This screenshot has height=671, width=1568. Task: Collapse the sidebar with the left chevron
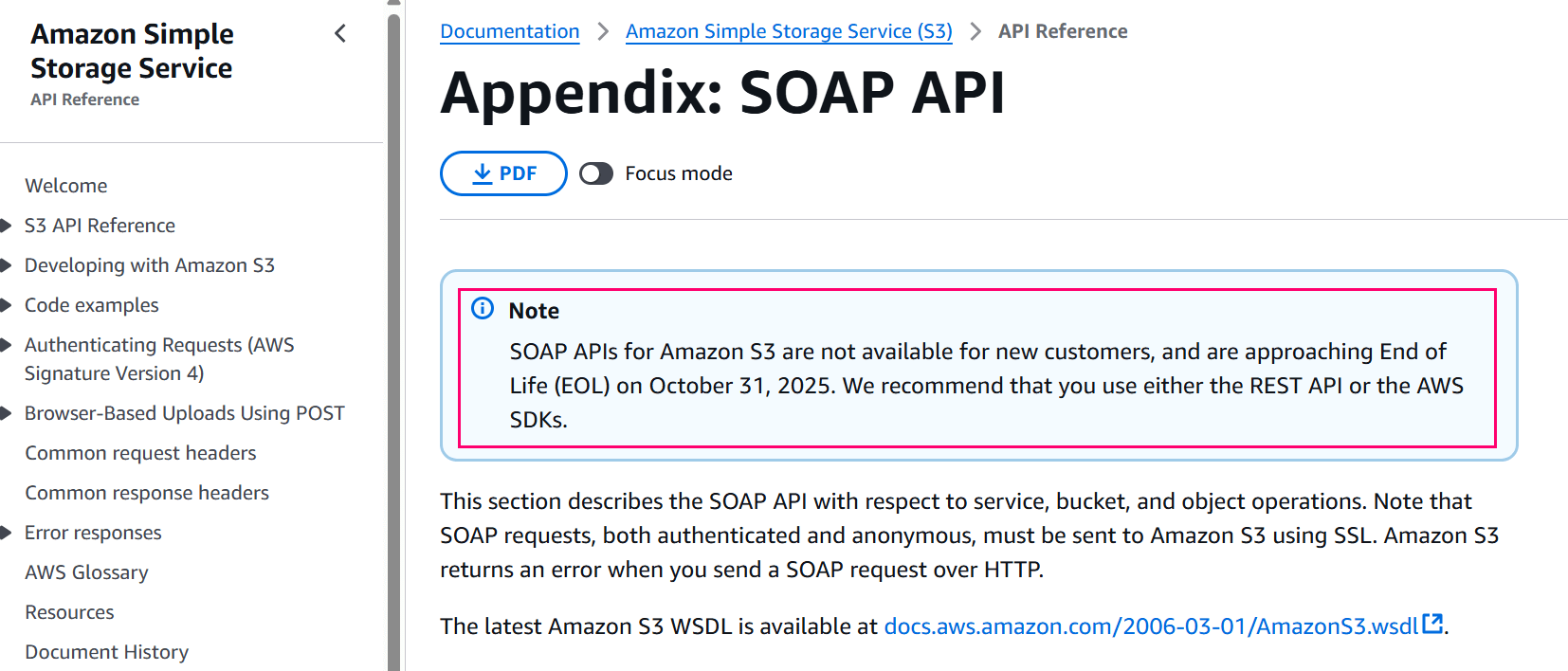pyautogui.click(x=340, y=34)
